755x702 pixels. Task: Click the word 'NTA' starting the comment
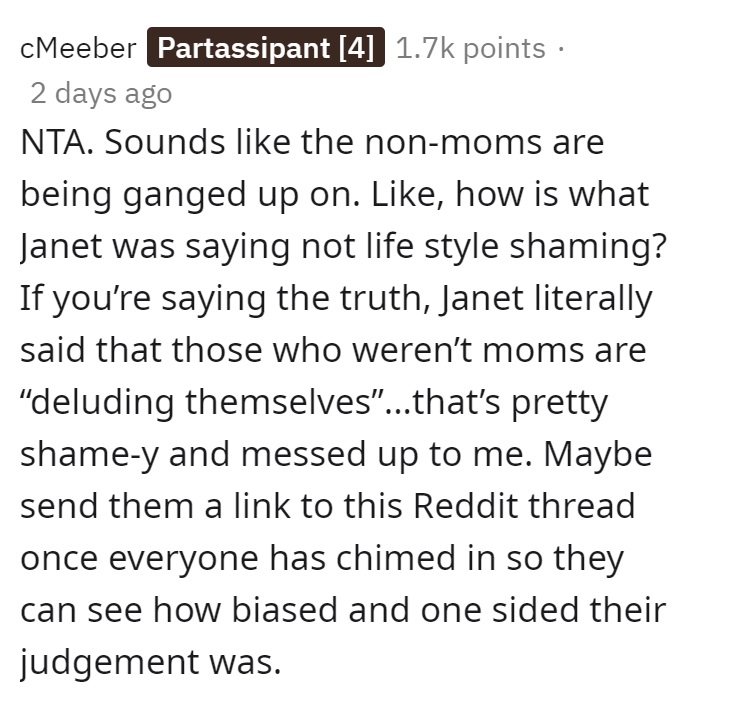click(53, 143)
